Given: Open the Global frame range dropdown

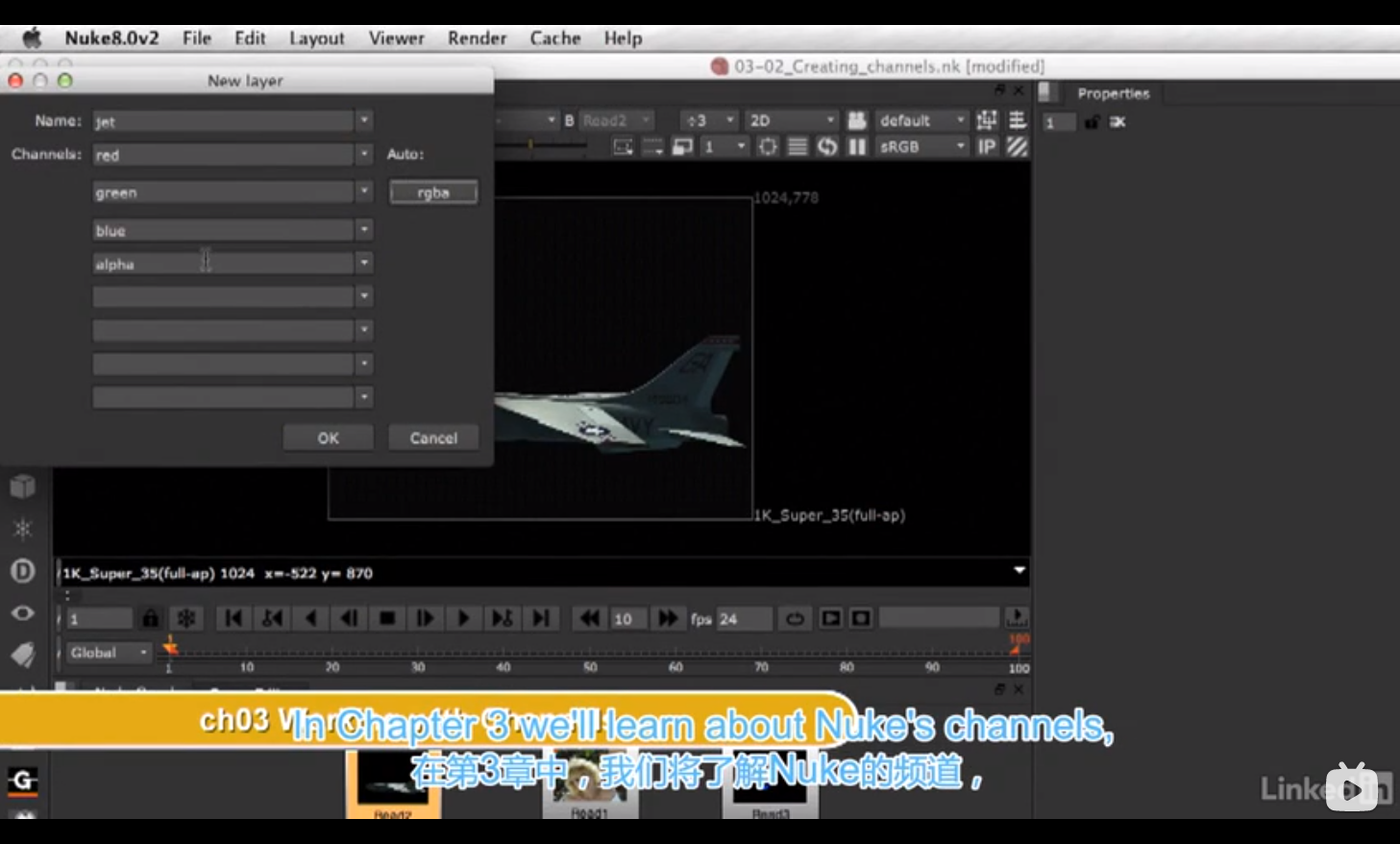Looking at the screenshot, I should pos(109,653).
